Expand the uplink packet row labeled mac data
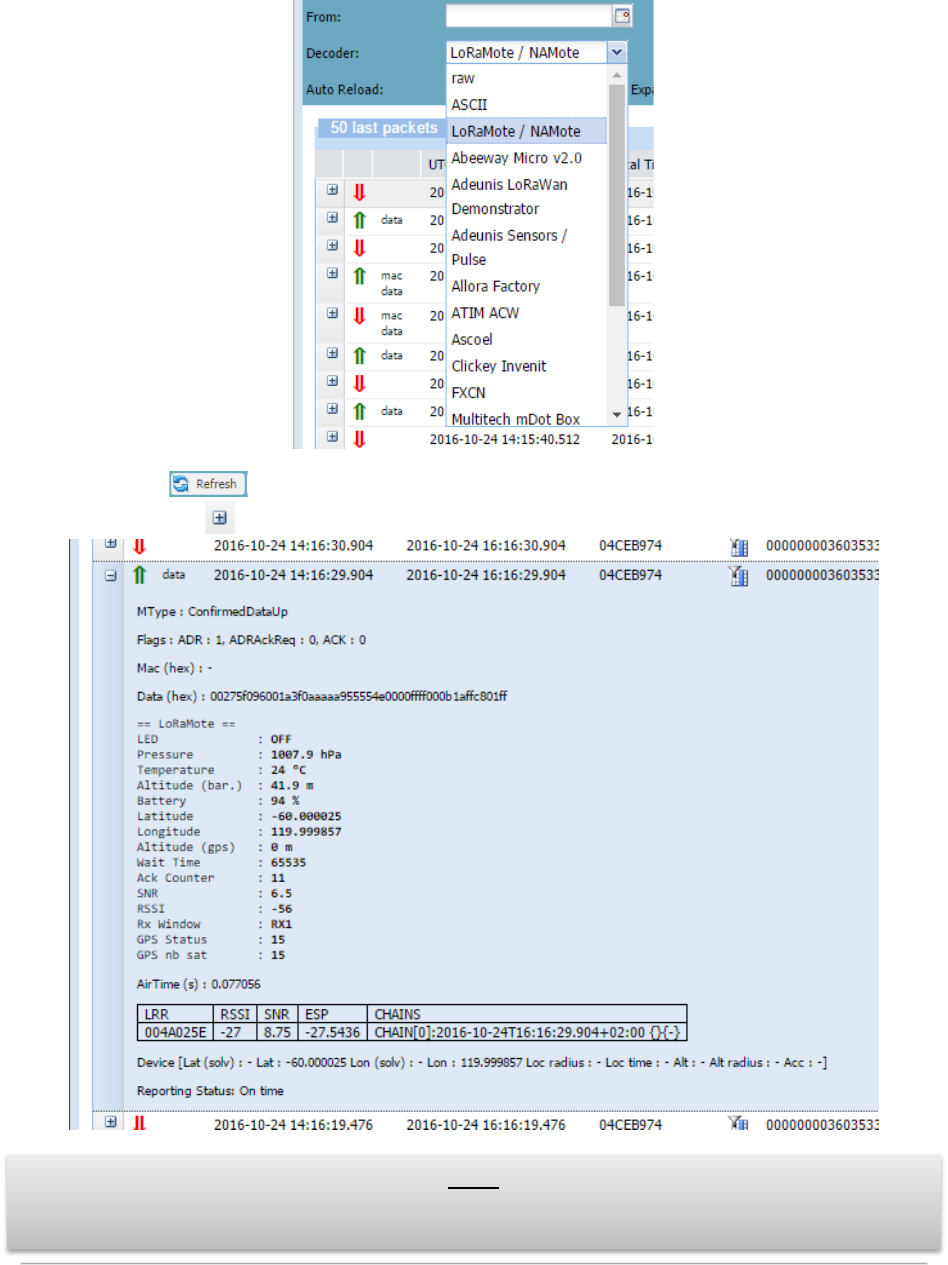948x1265 pixels. 331,273
